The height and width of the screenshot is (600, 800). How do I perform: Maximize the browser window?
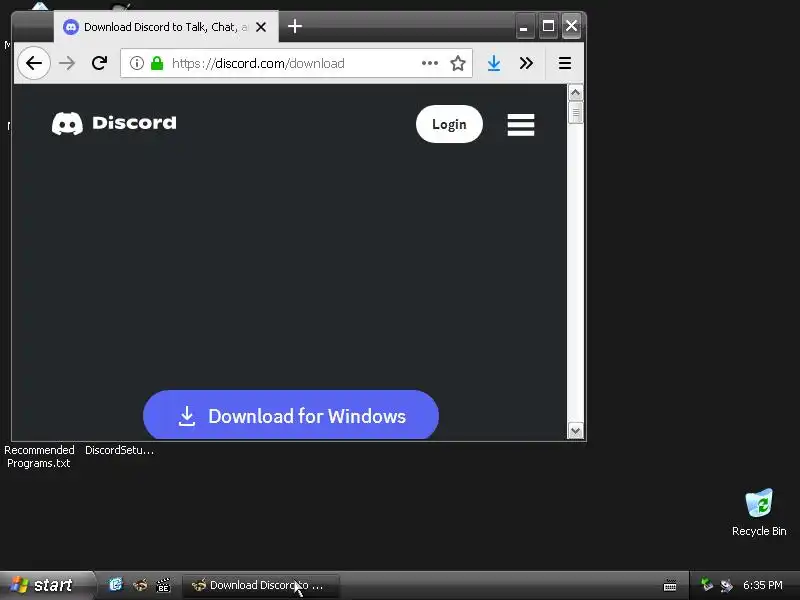[x=548, y=26]
